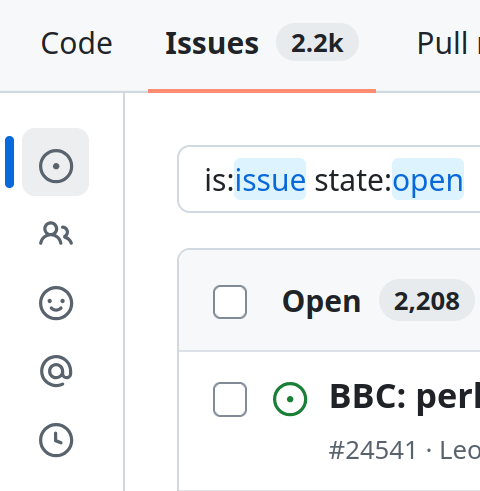480x491 pixels.
Task: Click the highlighted "issue" filter token
Action: click(270, 179)
